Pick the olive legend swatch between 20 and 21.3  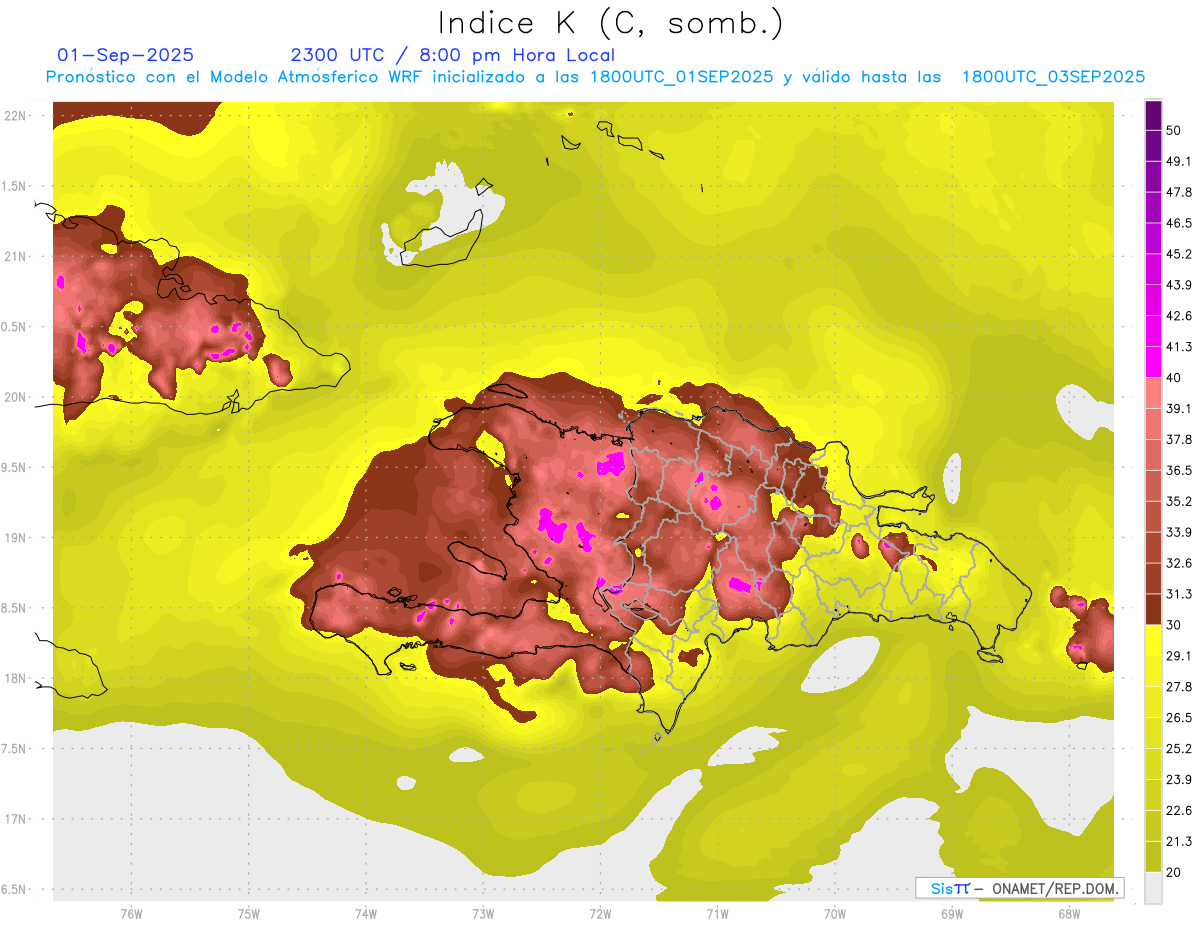pos(1153,856)
